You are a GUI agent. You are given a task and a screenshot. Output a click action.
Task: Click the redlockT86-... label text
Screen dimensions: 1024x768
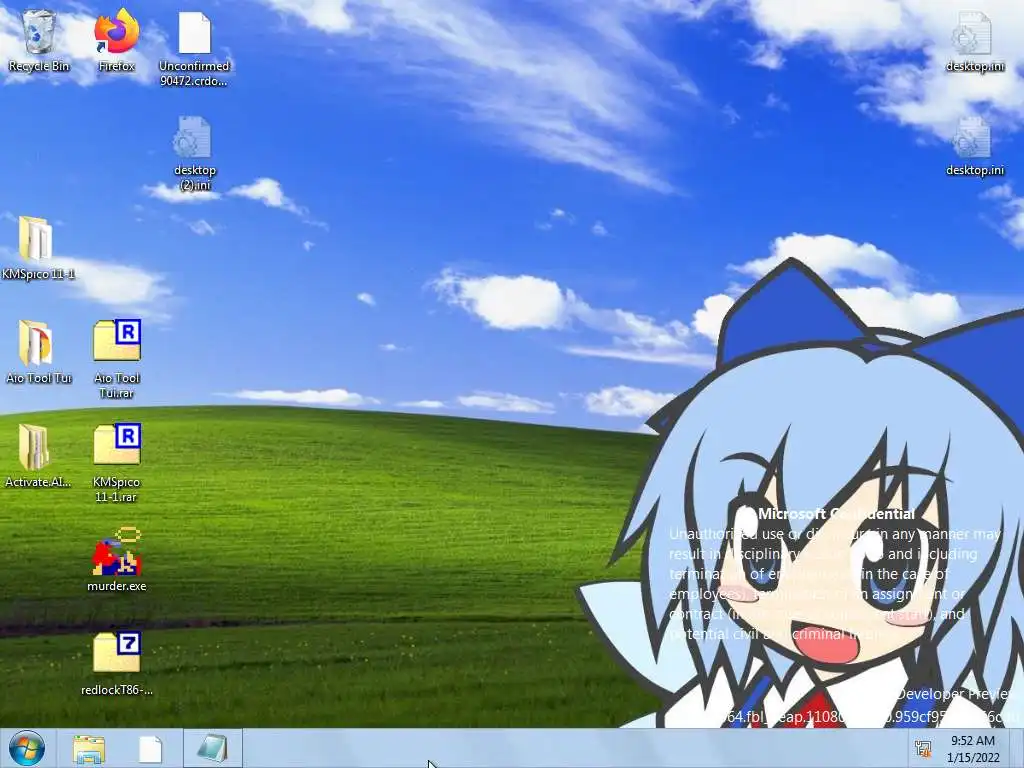[x=117, y=690]
